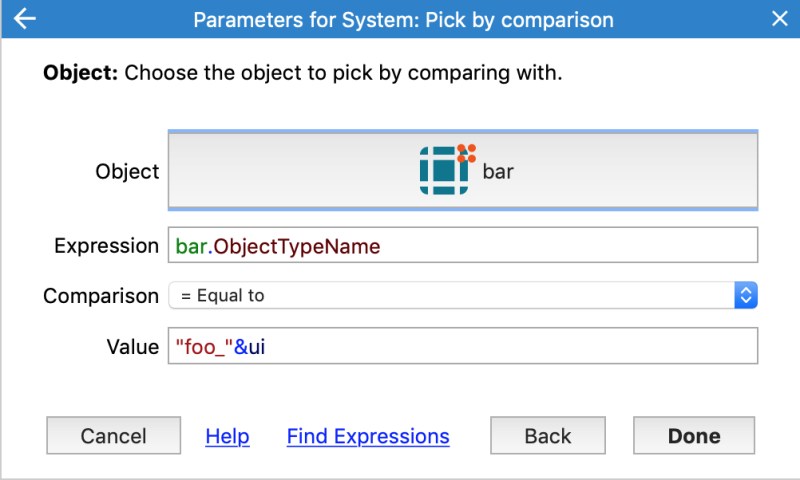Place cursor on ObjectTypeName in the expression
Image resolution: width=800 pixels, height=480 pixels.
[296, 246]
